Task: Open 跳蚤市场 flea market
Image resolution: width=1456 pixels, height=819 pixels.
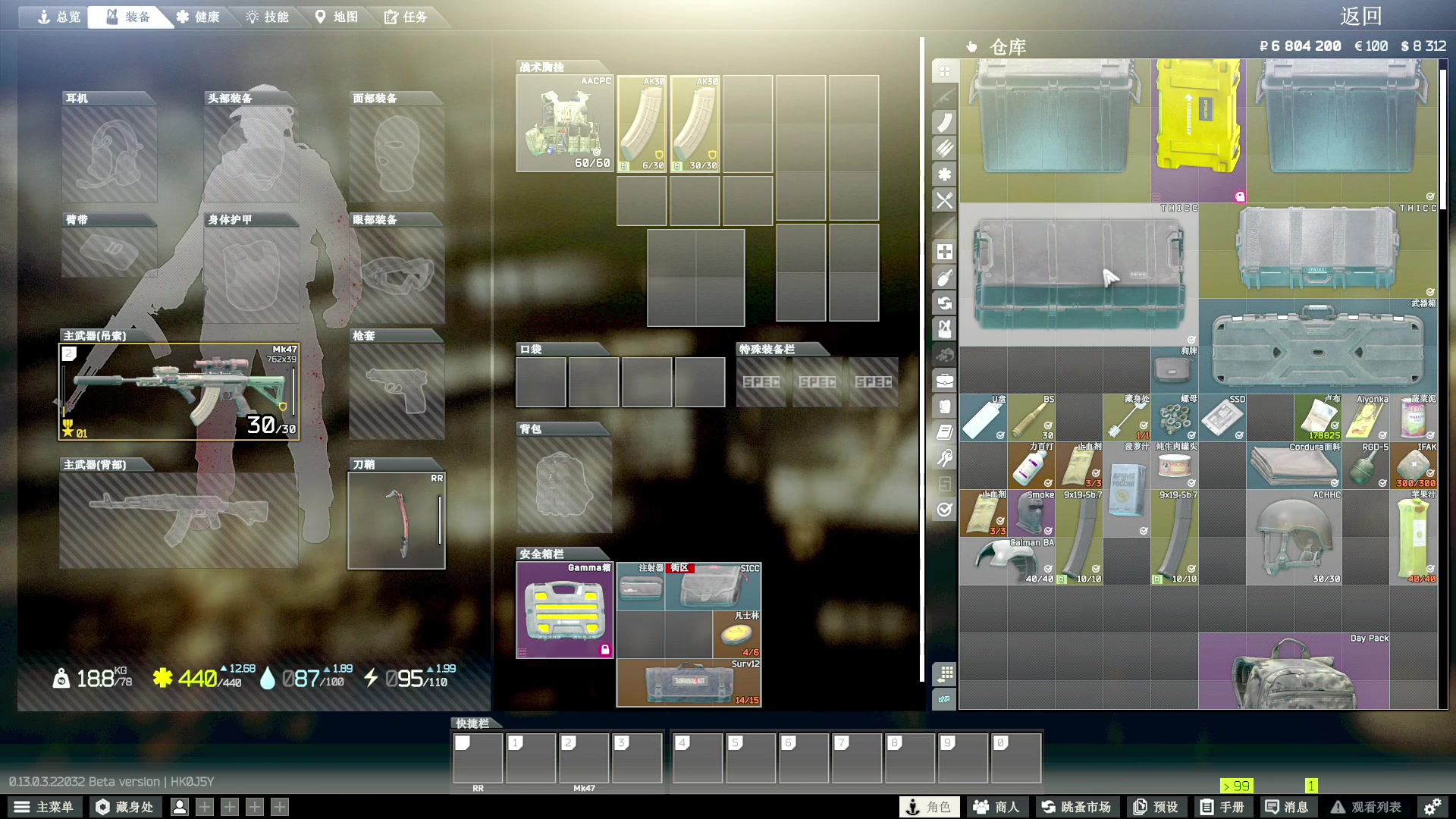Action: 1077,807
